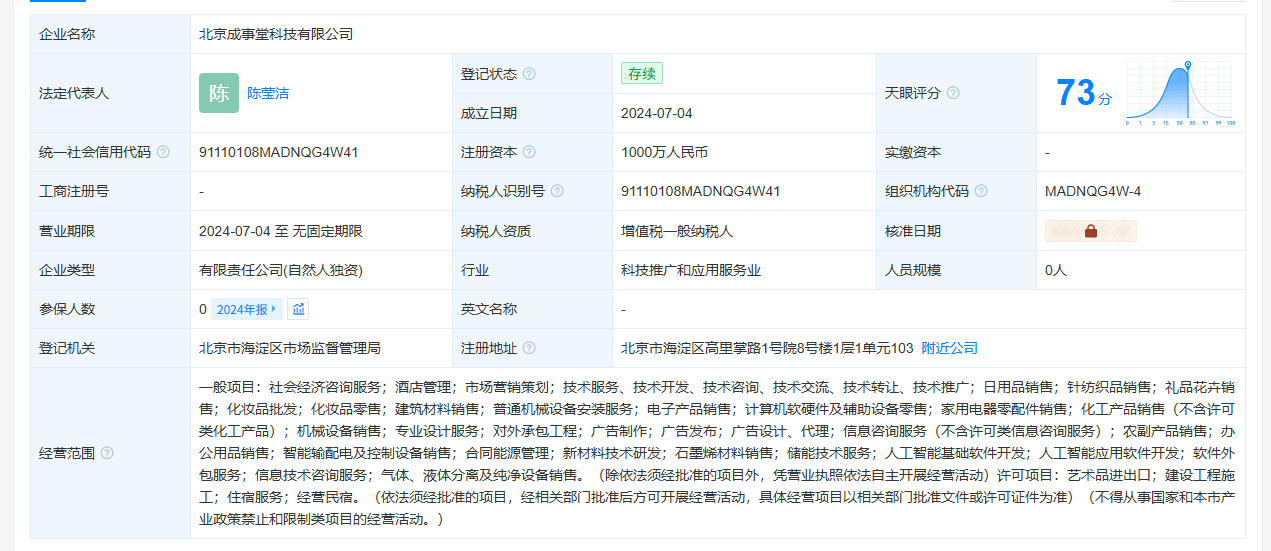Click the 人员规模 label

(x=913, y=270)
